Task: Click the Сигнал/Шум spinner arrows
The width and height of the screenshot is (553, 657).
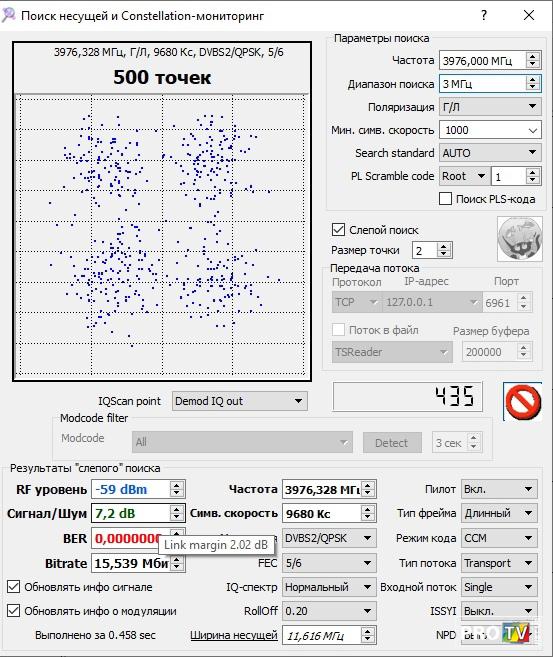Action: click(176, 513)
